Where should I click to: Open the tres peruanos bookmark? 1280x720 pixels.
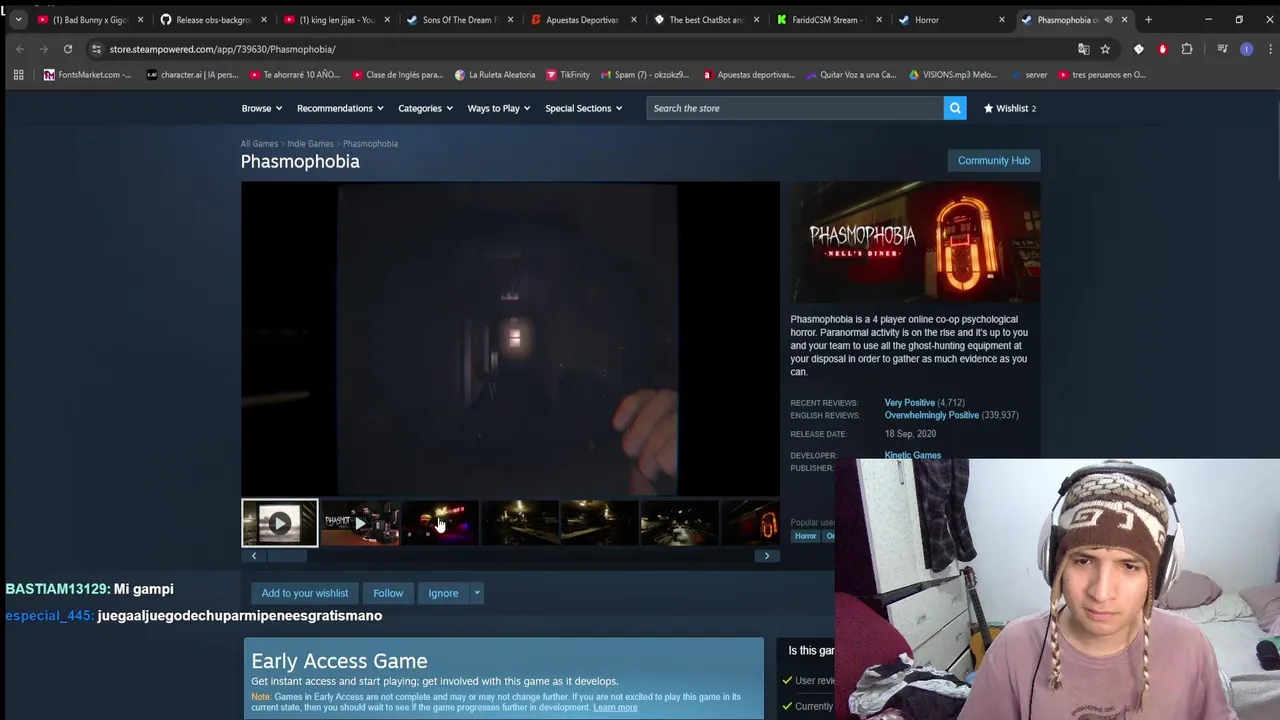(1102, 75)
